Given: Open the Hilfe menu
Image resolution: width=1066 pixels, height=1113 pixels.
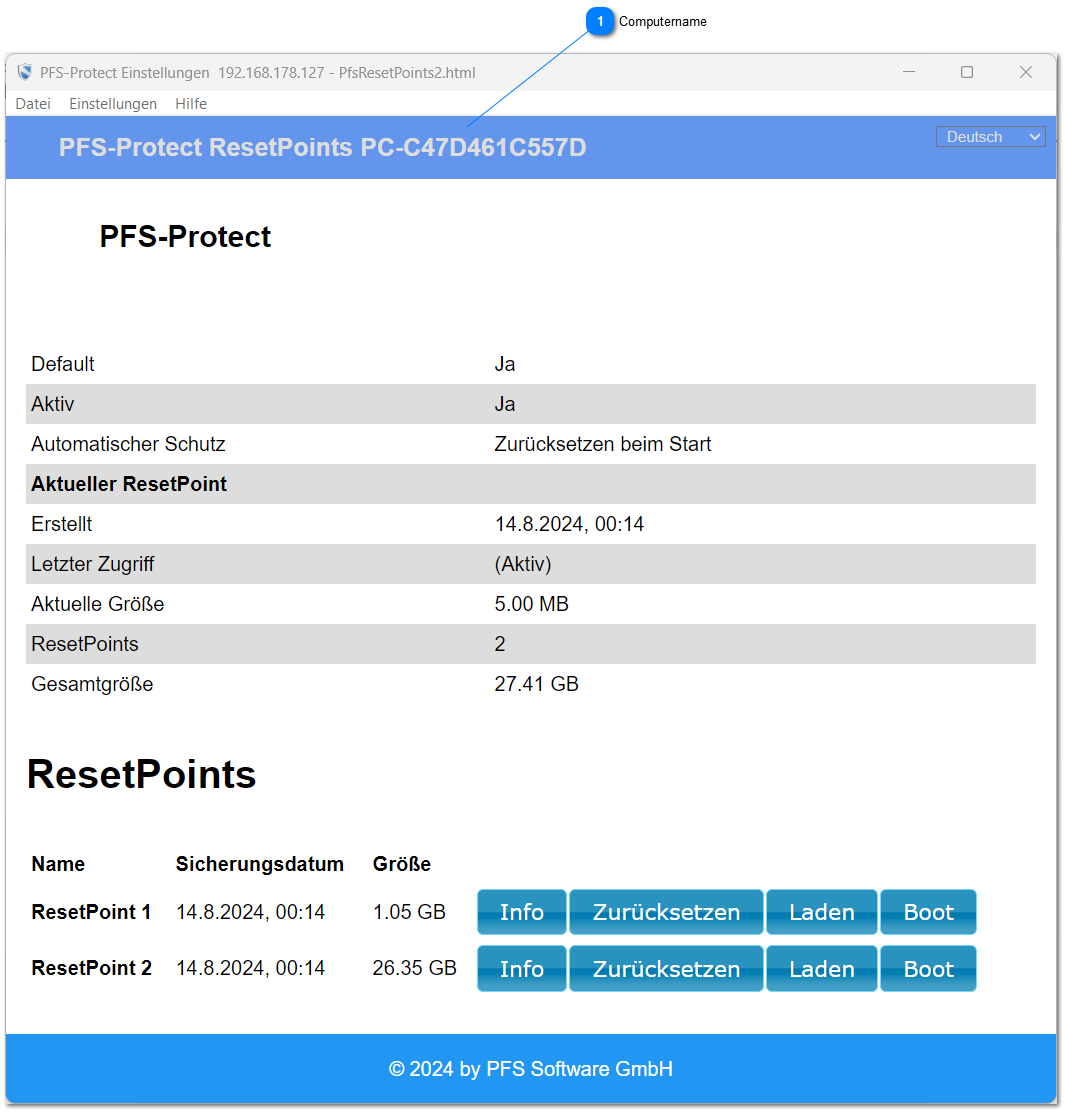Looking at the screenshot, I should (x=191, y=104).
